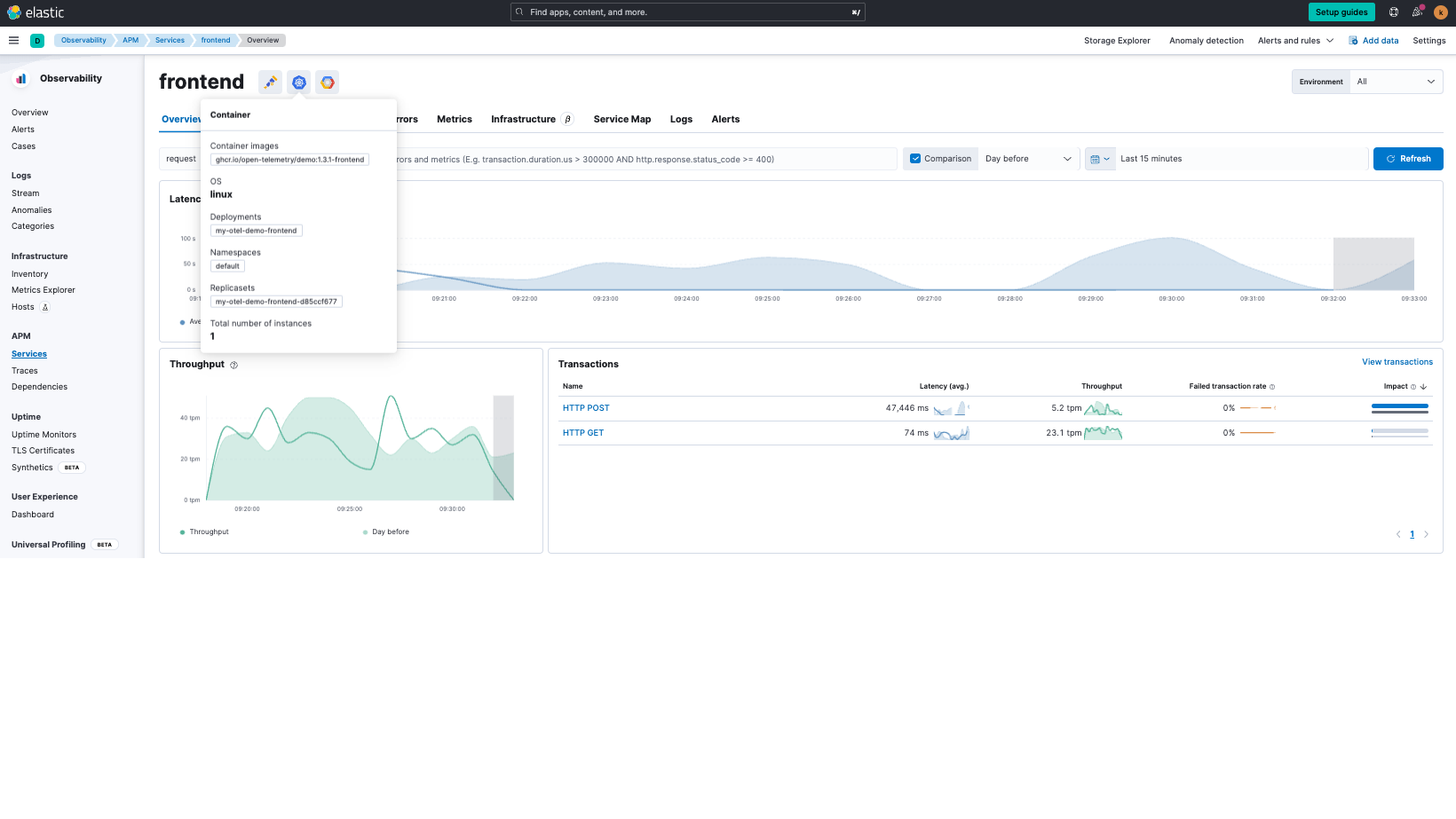Image resolution: width=1456 pixels, height=819 pixels.
Task: Click the Throughput help question icon
Action: point(234,365)
